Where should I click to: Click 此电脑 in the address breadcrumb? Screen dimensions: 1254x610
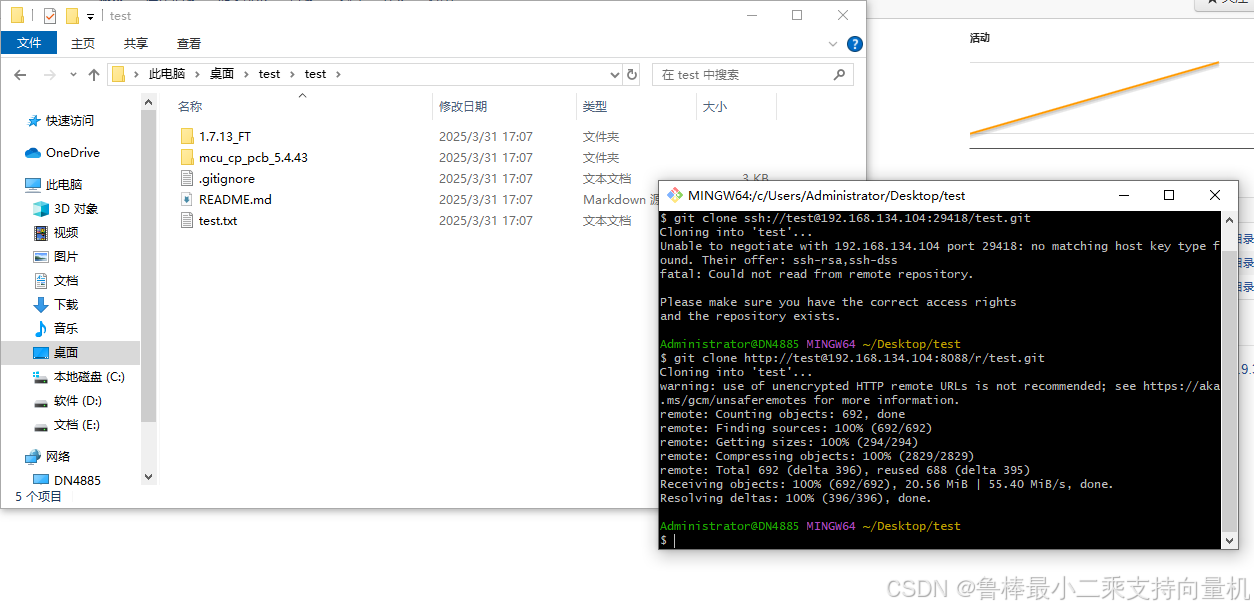[x=167, y=74]
